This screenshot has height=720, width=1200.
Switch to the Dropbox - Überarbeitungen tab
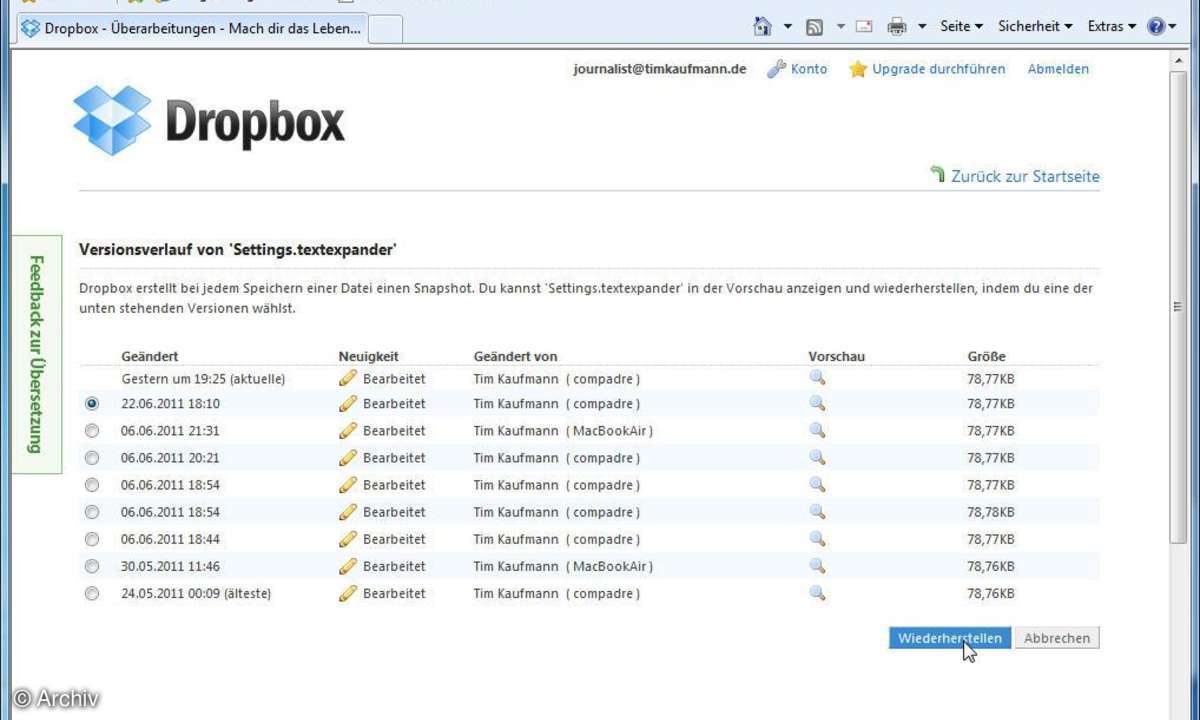tap(191, 28)
